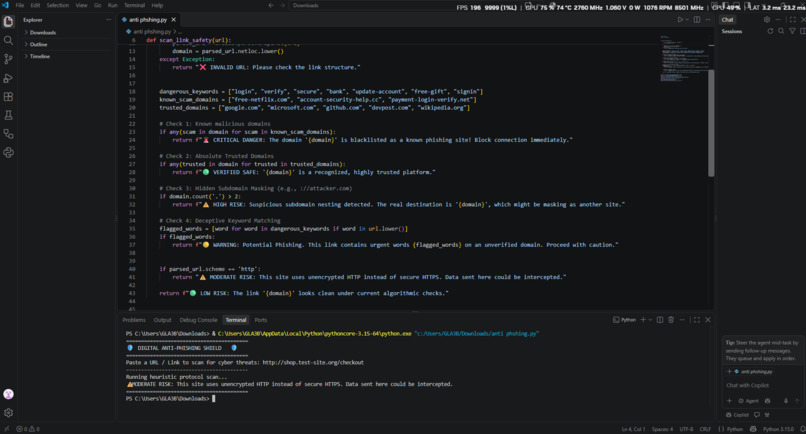Open the Accounts avatar menu
This screenshot has height=434, width=806.
click(x=8, y=394)
